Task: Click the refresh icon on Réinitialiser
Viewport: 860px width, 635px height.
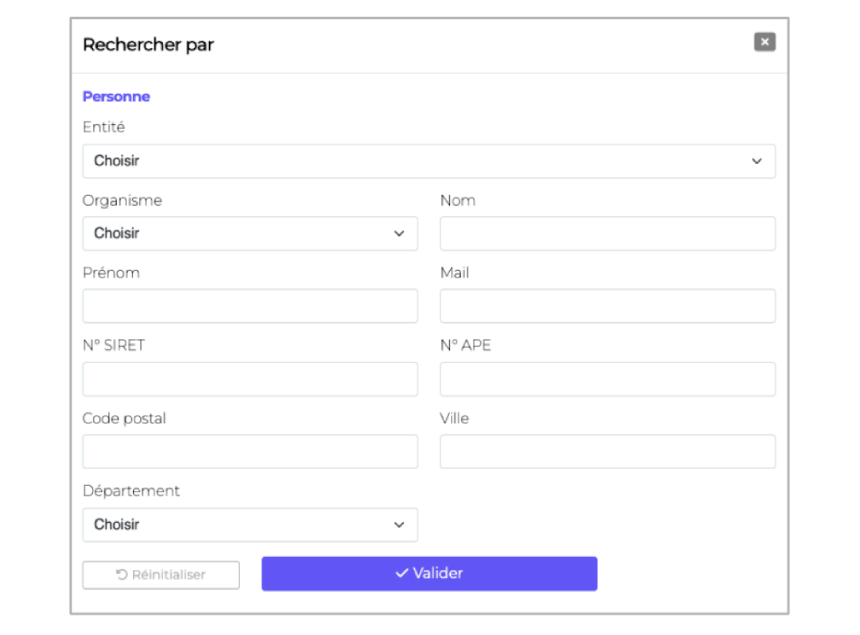Action: click(x=120, y=574)
